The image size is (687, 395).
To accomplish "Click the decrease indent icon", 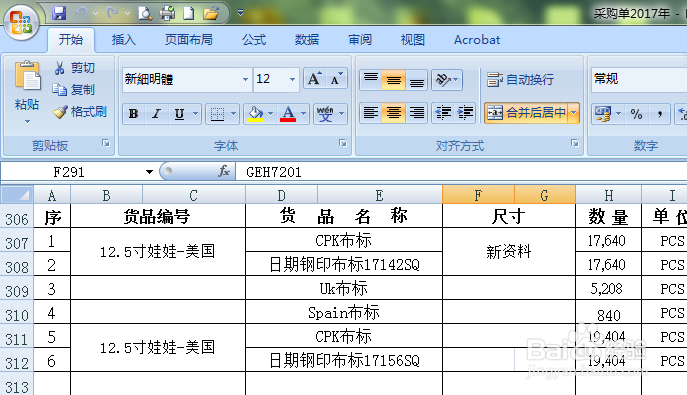I will point(443,113).
